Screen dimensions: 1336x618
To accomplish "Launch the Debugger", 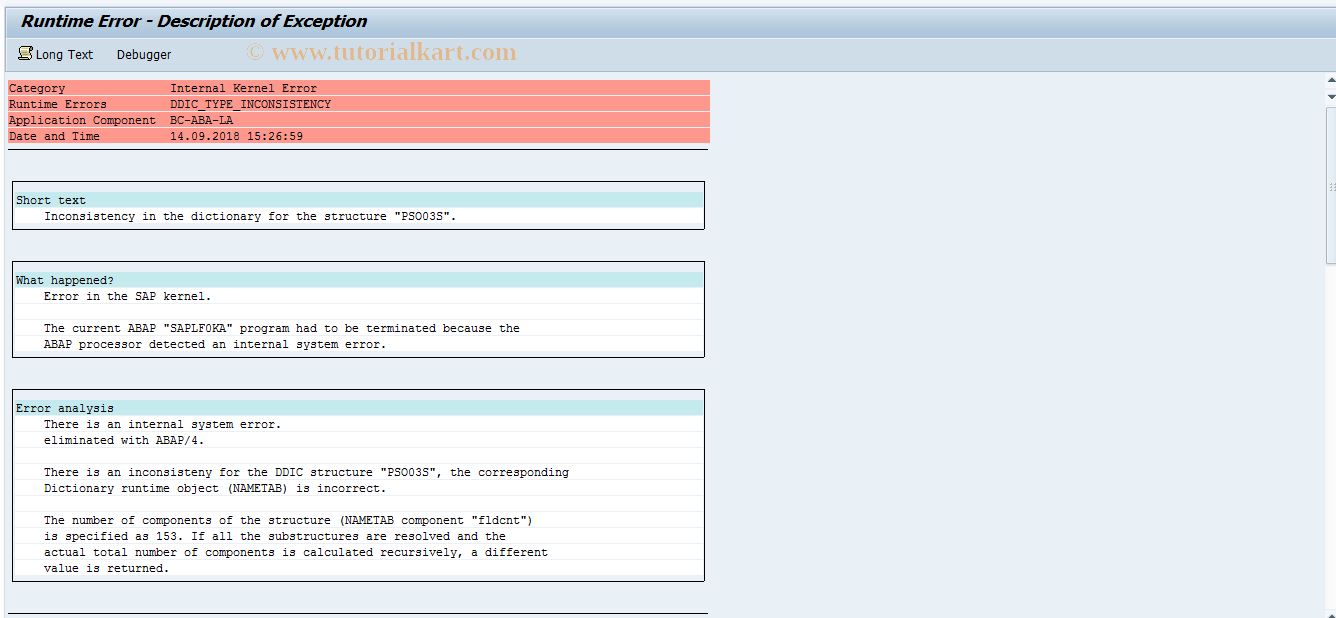I will pyautogui.click(x=144, y=54).
